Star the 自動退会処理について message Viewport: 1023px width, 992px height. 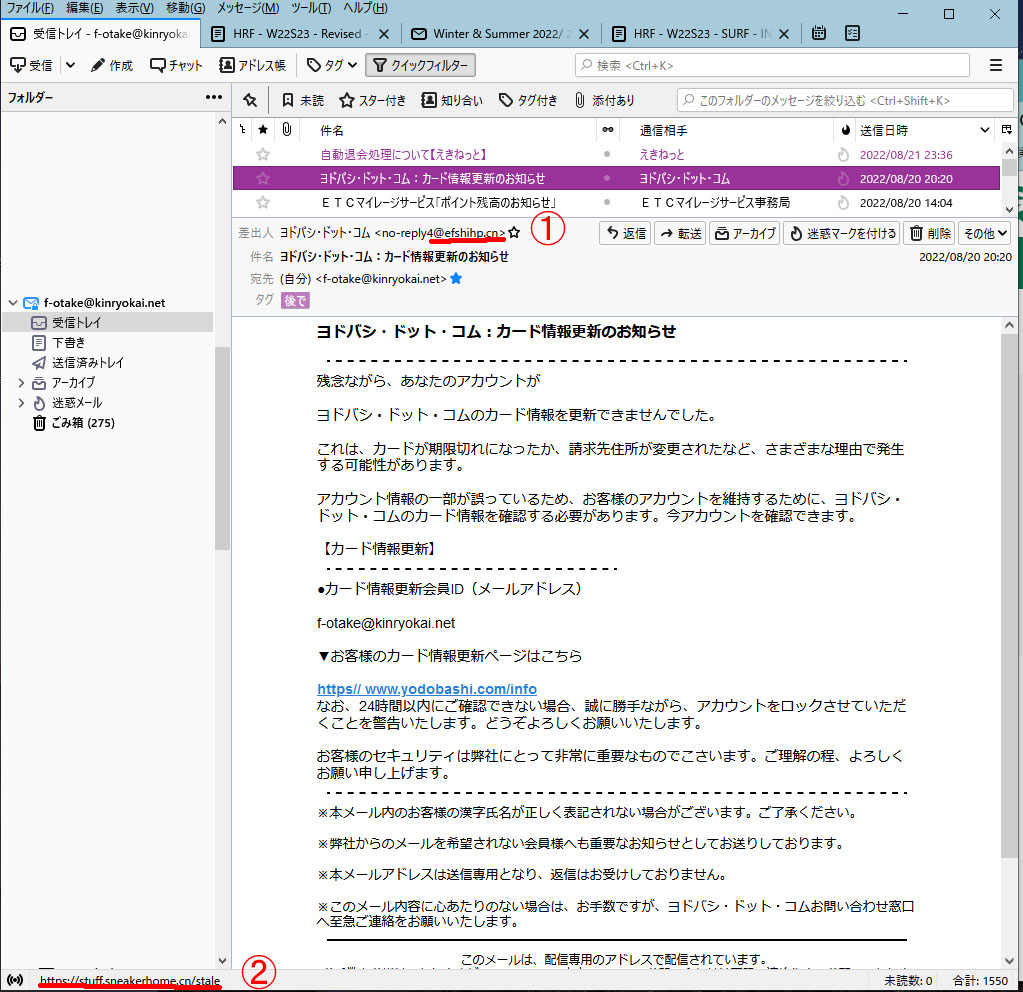[x=263, y=155]
